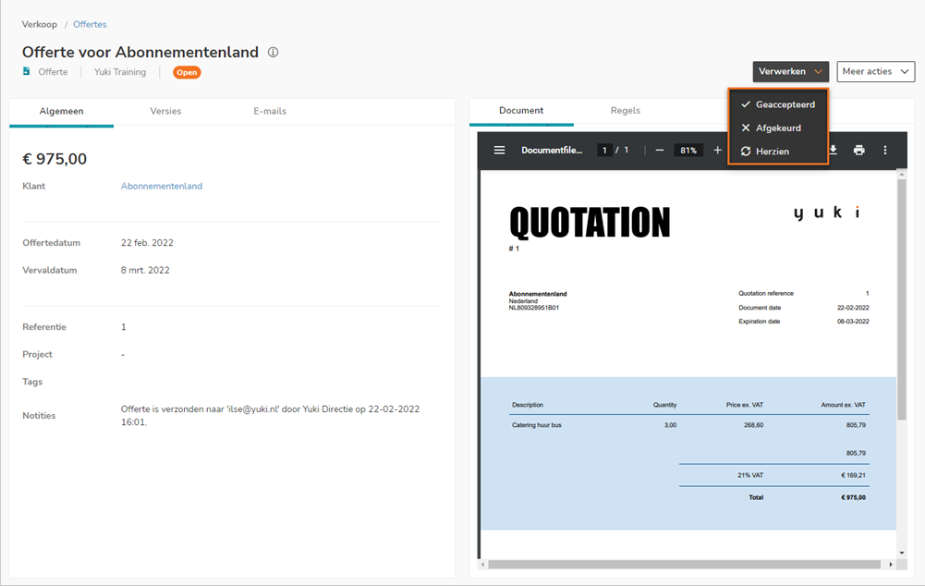This screenshot has height=586, width=925.
Task: Click the refresh icon next to Herzien
Action: click(x=746, y=151)
